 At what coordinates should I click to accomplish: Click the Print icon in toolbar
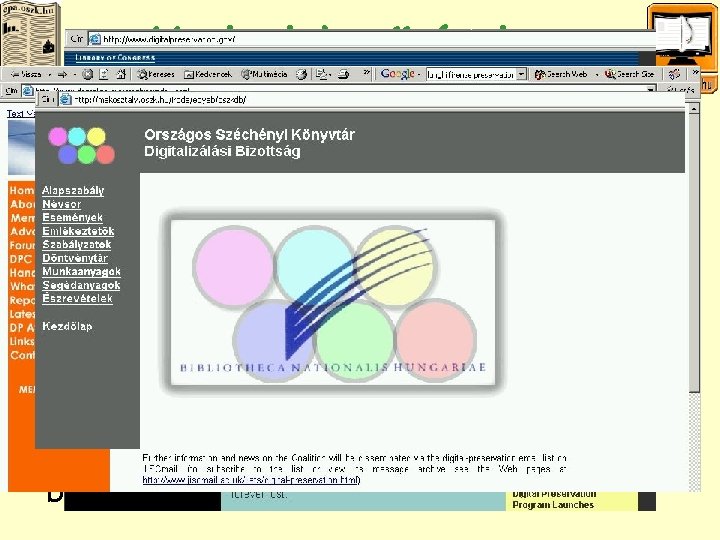[x=343, y=74]
